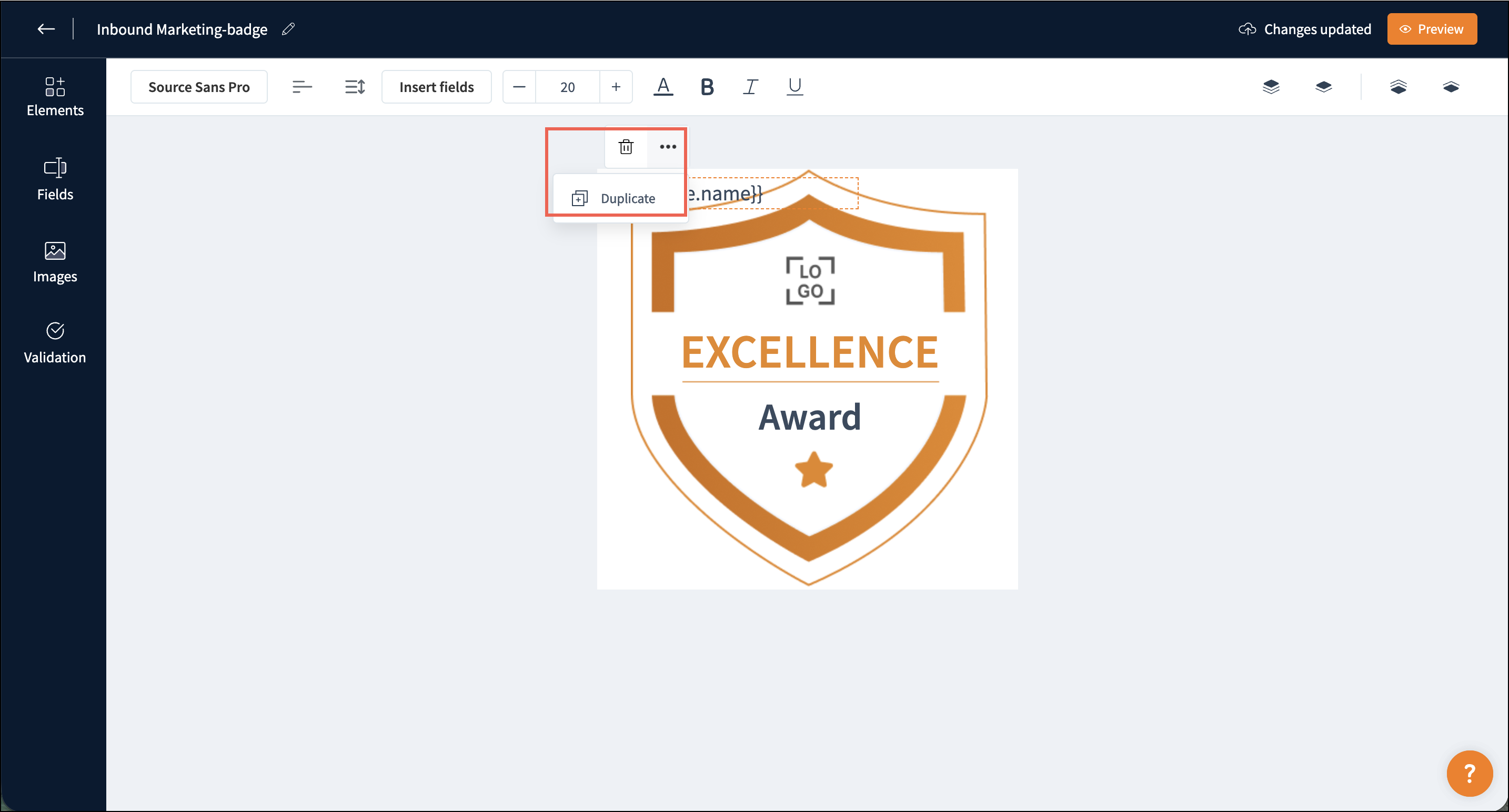Increase font size with plus button

(x=616, y=87)
